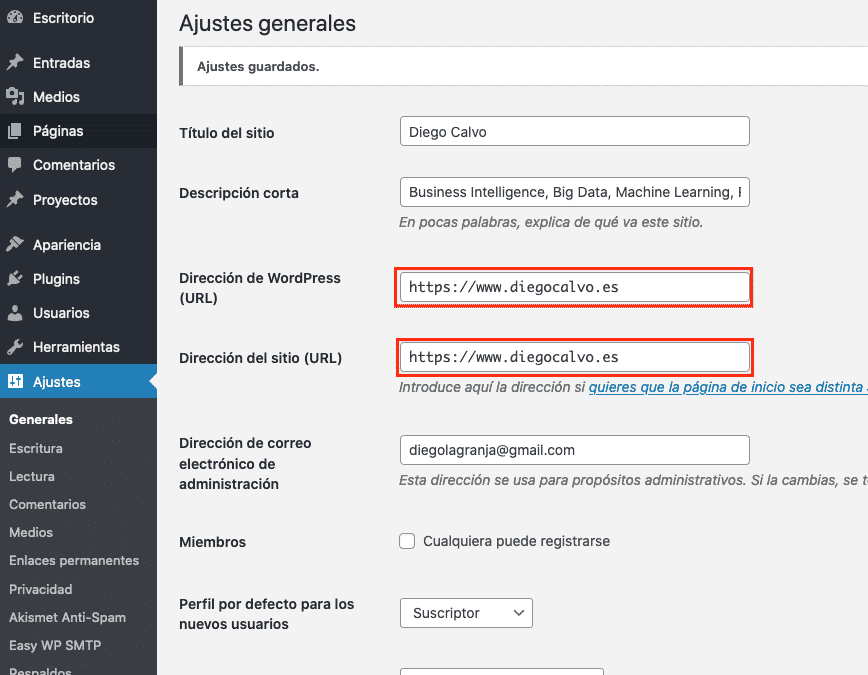
Task: Open Akismet Anti-Spam settings
Action: (x=67, y=617)
